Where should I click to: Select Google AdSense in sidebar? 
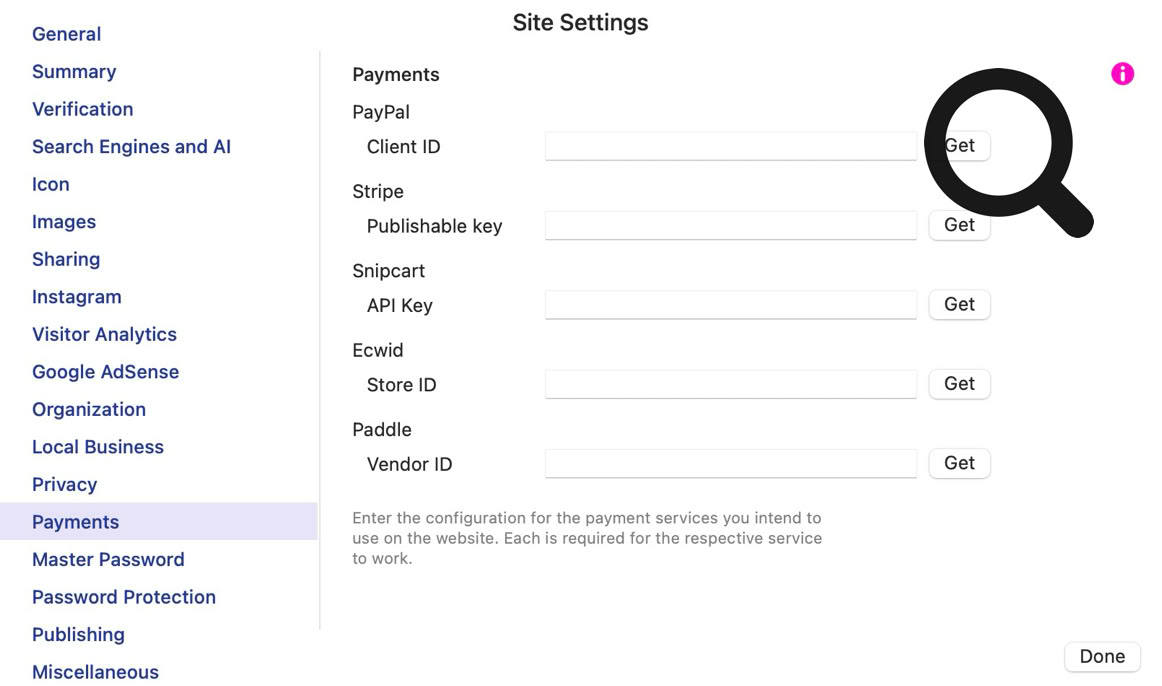point(105,372)
